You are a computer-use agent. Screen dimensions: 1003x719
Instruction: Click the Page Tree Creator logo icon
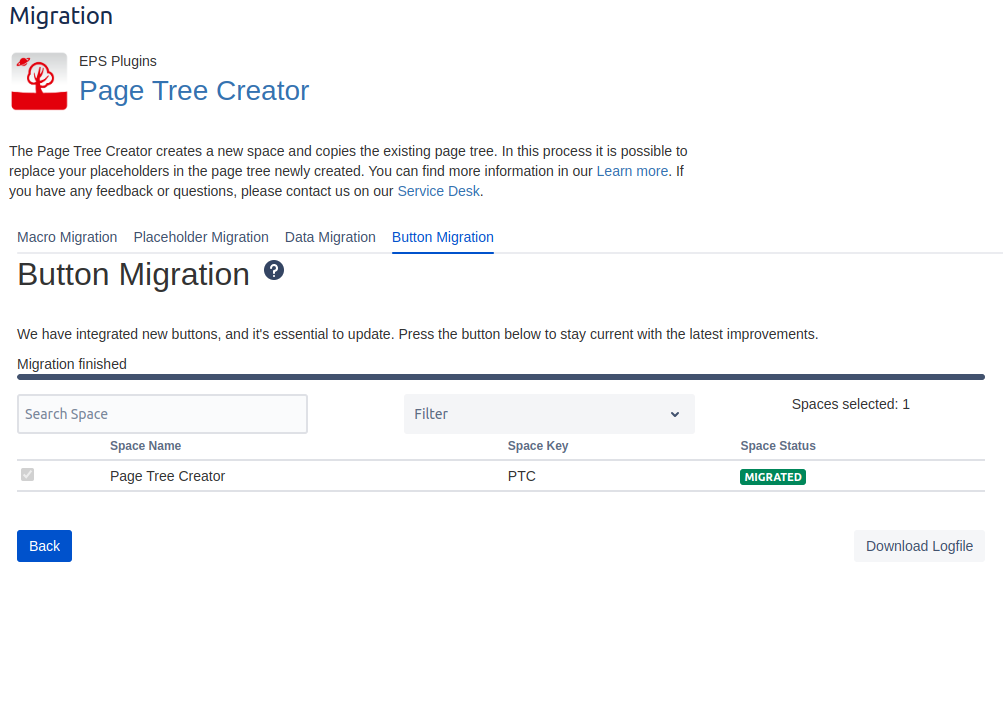39,81
